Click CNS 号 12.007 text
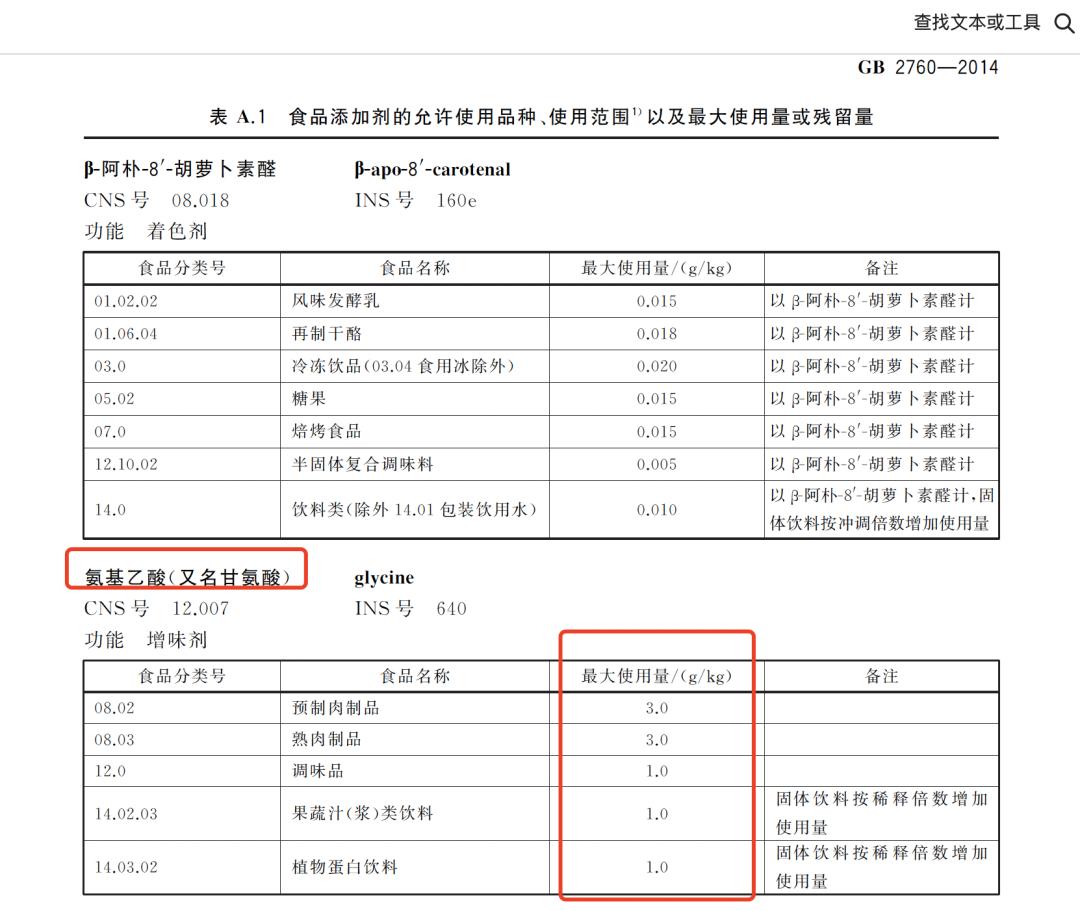Viewport: 1080px width, 911px height. pos(156,609)
